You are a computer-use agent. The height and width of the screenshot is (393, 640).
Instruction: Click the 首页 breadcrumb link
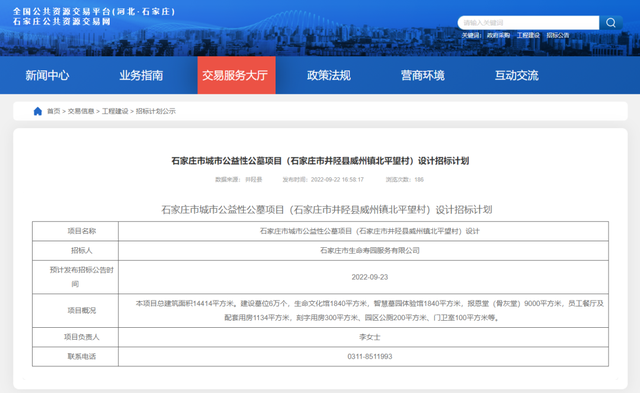53,111
